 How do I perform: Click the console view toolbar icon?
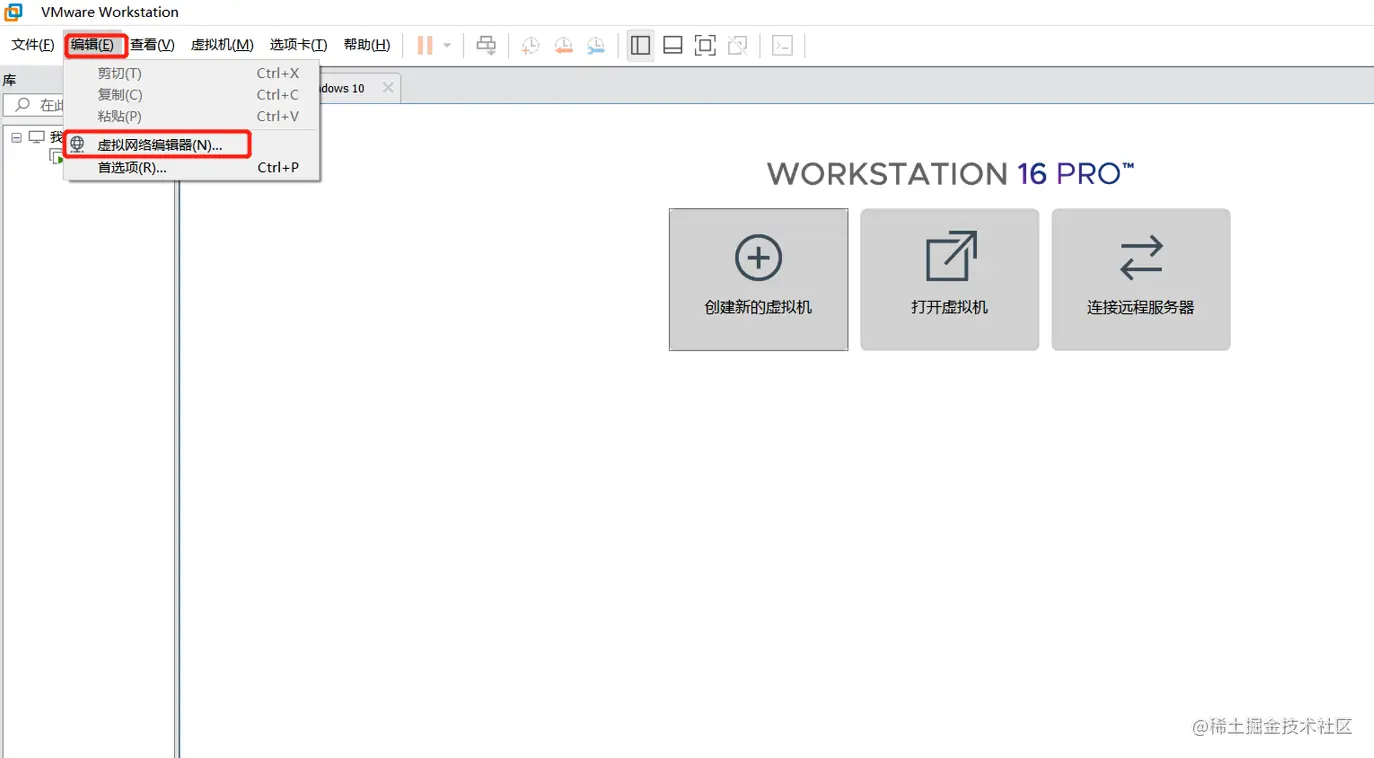point(783,45)
